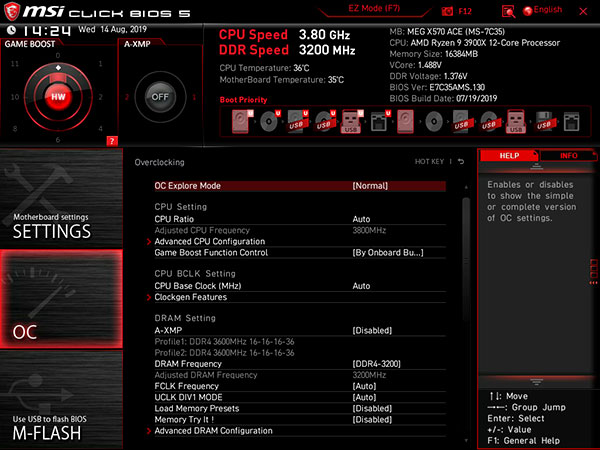The image size is (600, 450).
Task: Select A-XMP profile 2 number
Action: (127, 97)
